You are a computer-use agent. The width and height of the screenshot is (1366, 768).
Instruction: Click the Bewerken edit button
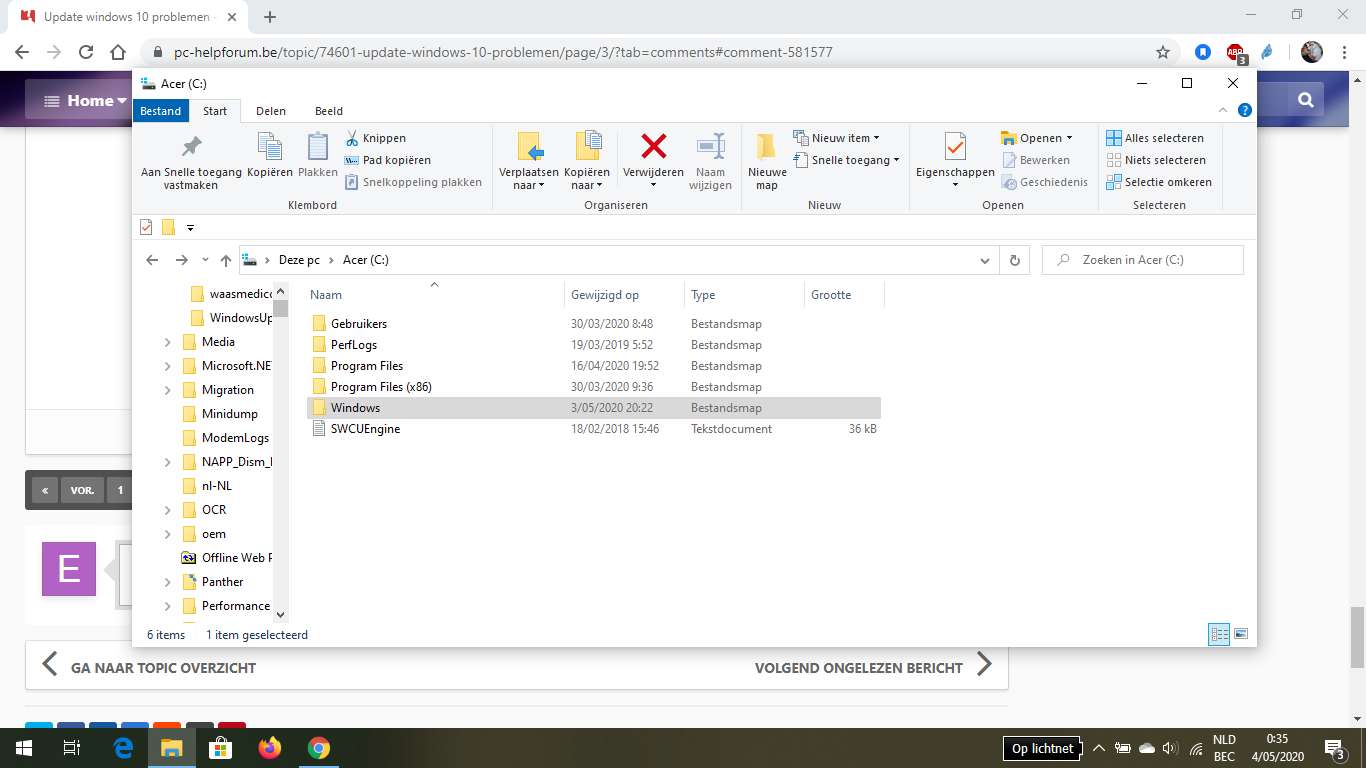click(x=1036, y=160)
